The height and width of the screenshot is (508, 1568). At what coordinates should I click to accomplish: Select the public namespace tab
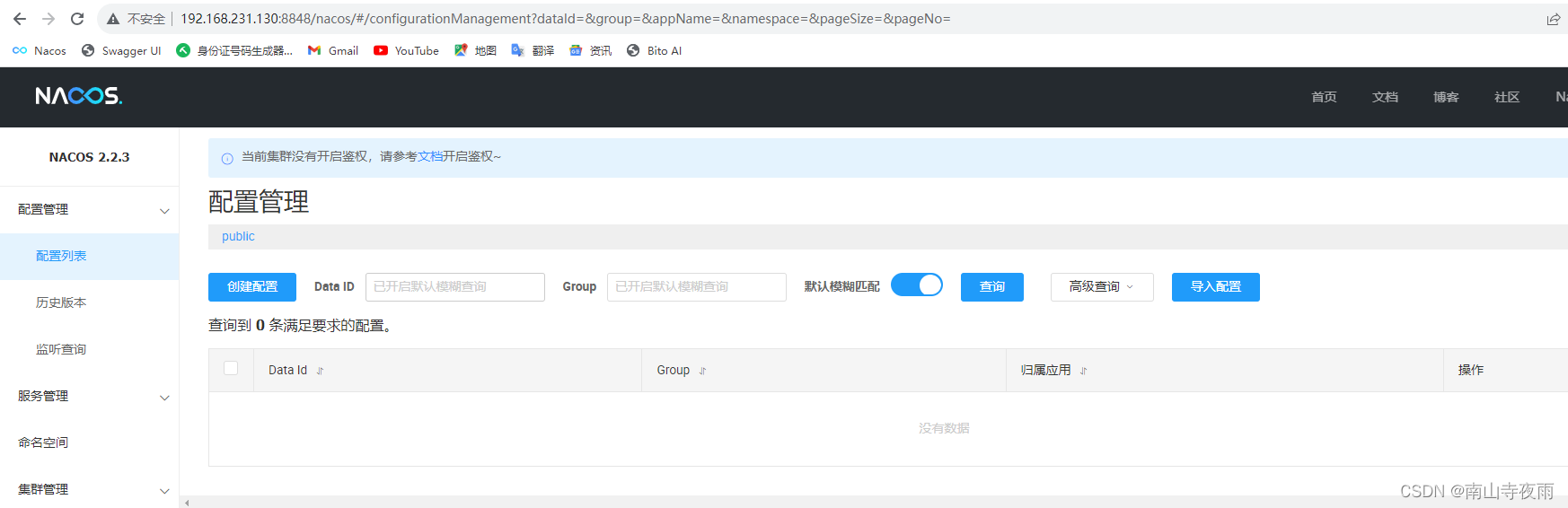238,237
